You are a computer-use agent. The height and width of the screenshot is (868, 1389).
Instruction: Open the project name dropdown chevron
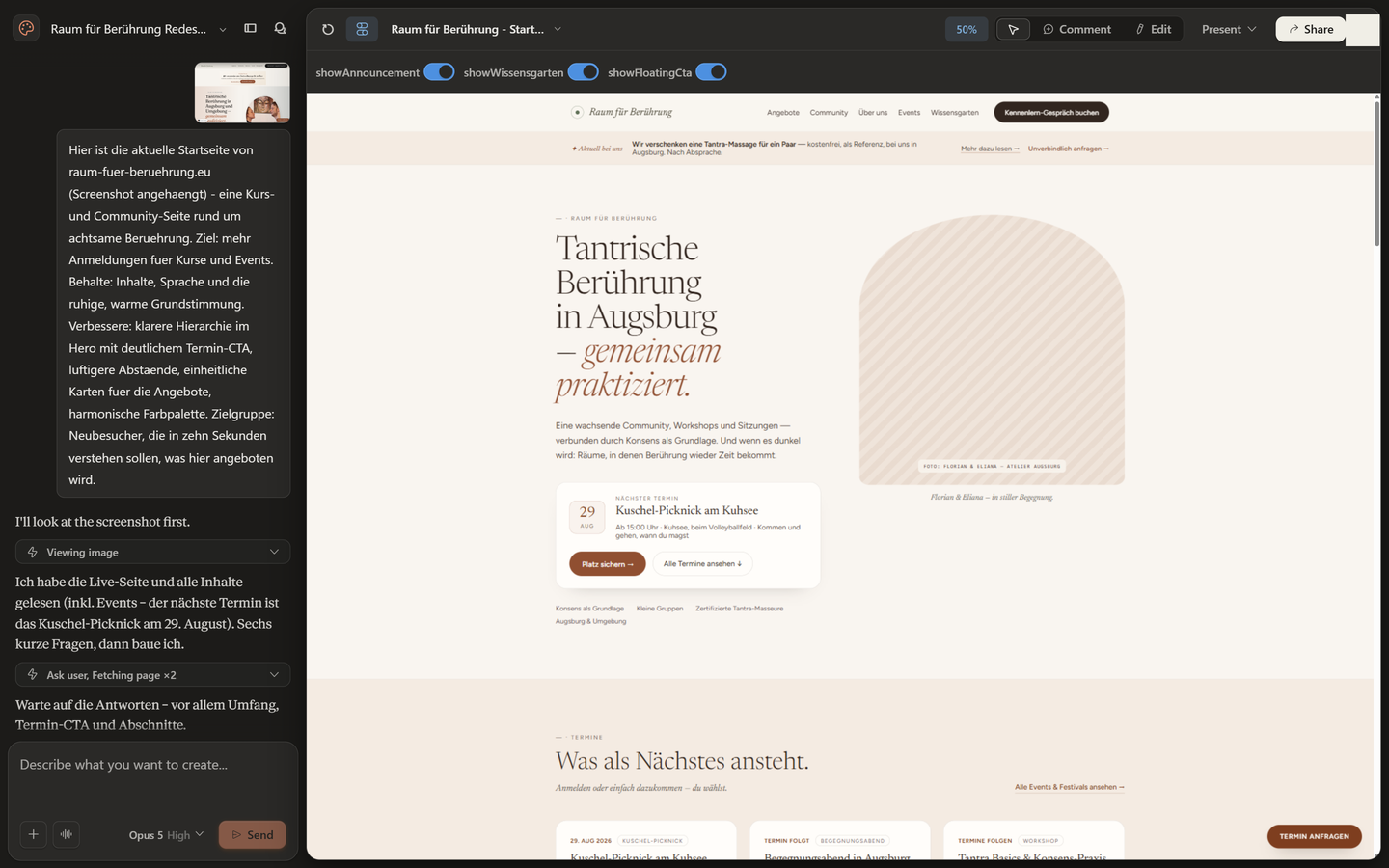coord(223,30)
